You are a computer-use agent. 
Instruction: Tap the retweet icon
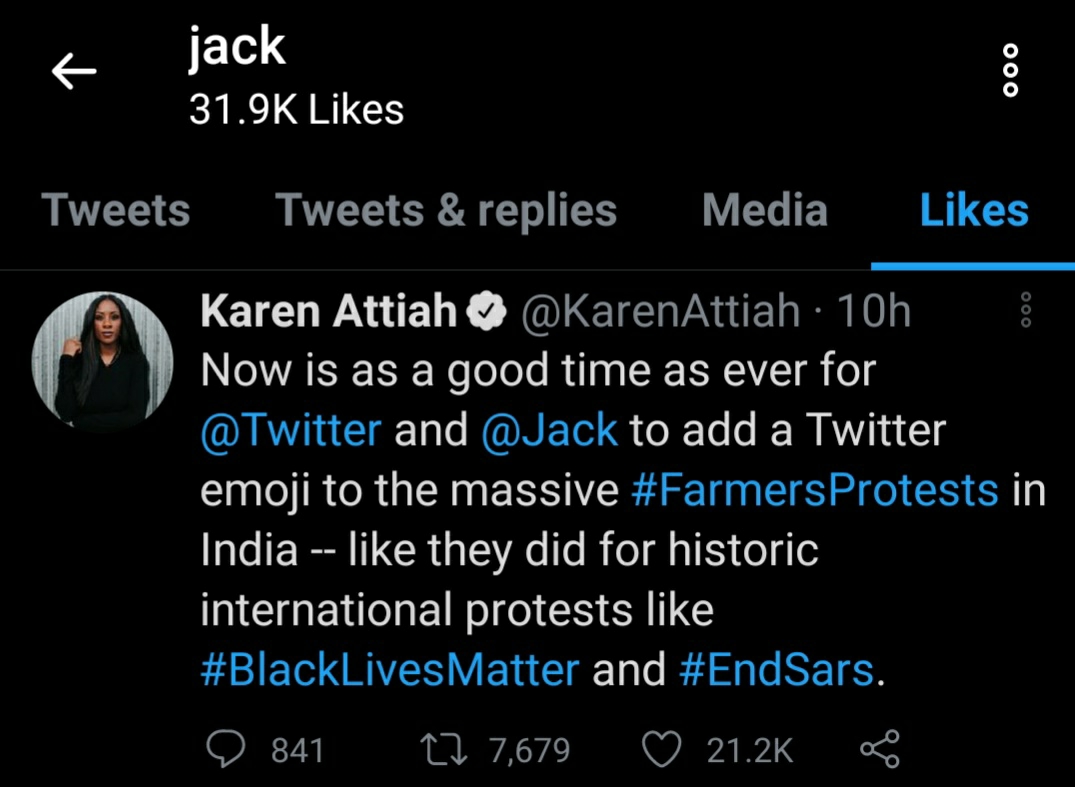444,750
